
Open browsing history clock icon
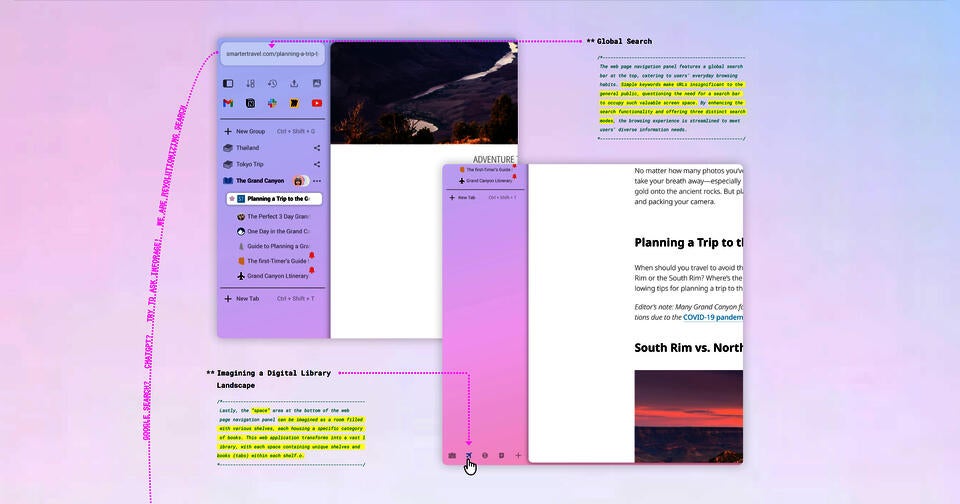coord(272,83)
